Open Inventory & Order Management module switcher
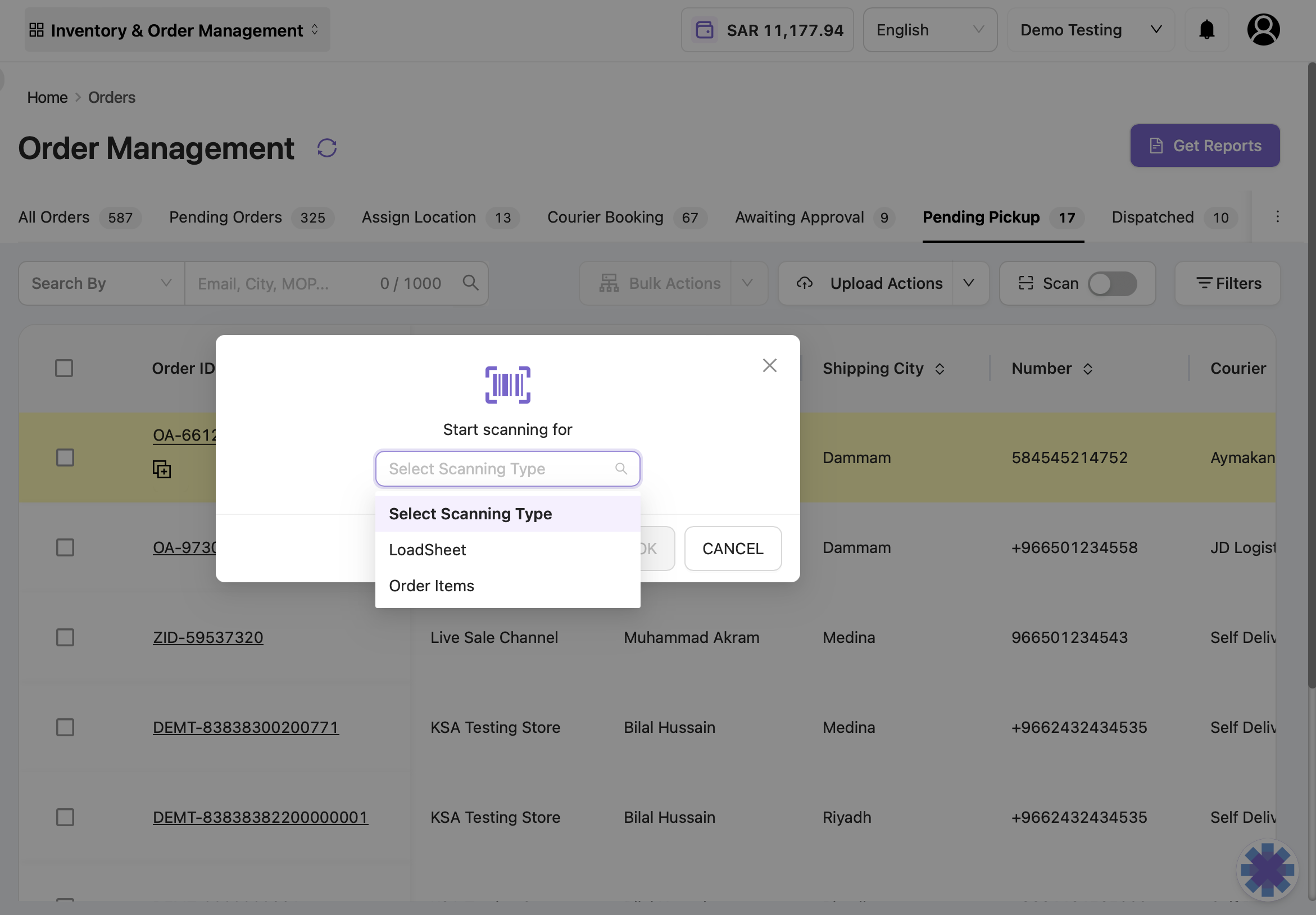The image size is (1316, 915). pos(177,30)
